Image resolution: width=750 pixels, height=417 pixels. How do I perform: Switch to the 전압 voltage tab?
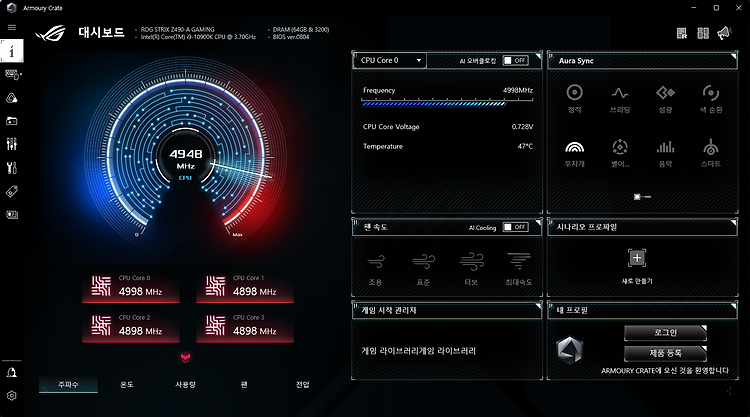click(302, 384)
